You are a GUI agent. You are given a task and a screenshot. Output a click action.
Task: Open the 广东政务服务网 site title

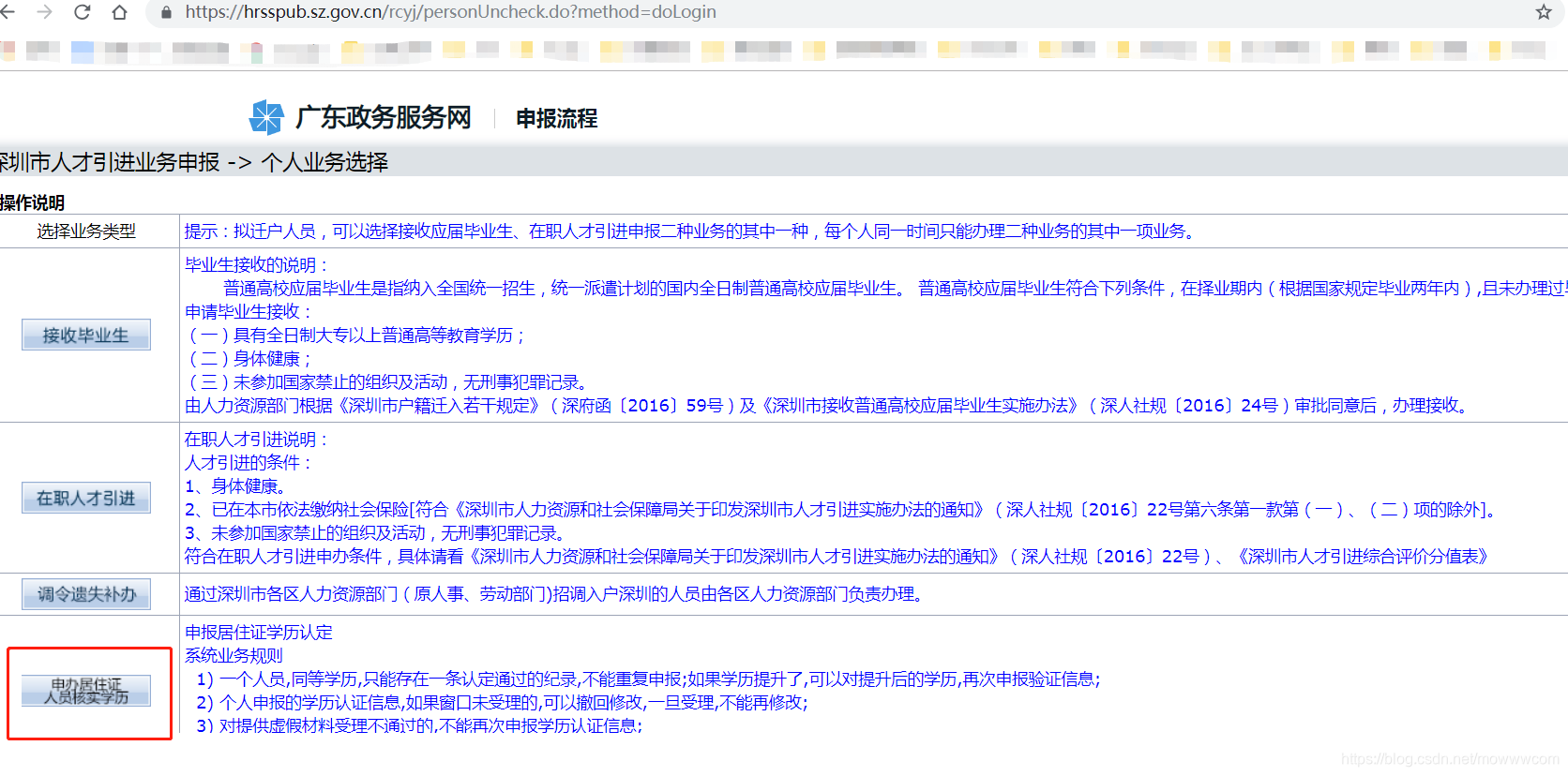383,118
